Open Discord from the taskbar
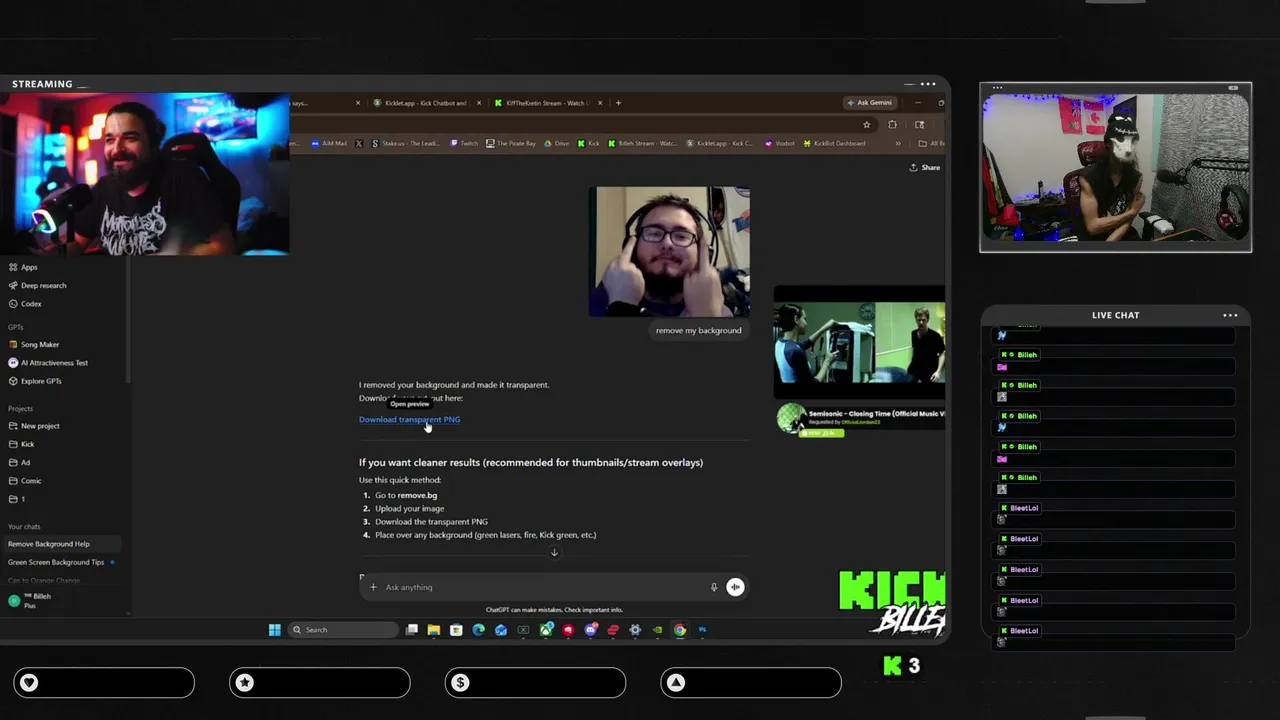 point(590,630)
